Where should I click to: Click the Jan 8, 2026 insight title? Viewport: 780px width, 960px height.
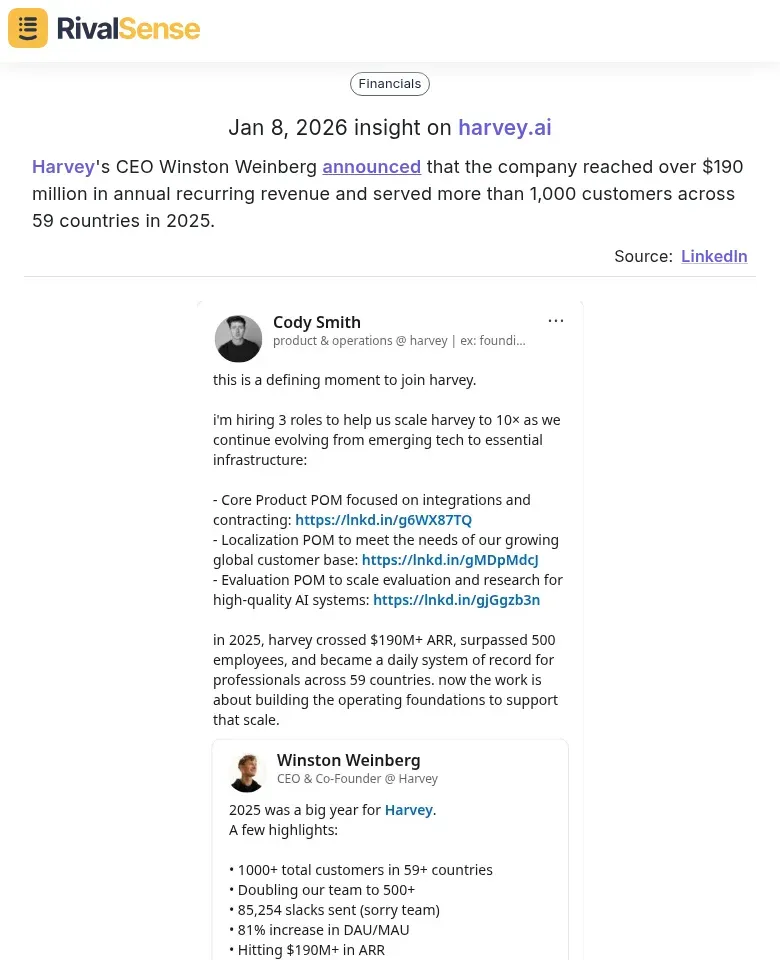click(x=389, y=127)
